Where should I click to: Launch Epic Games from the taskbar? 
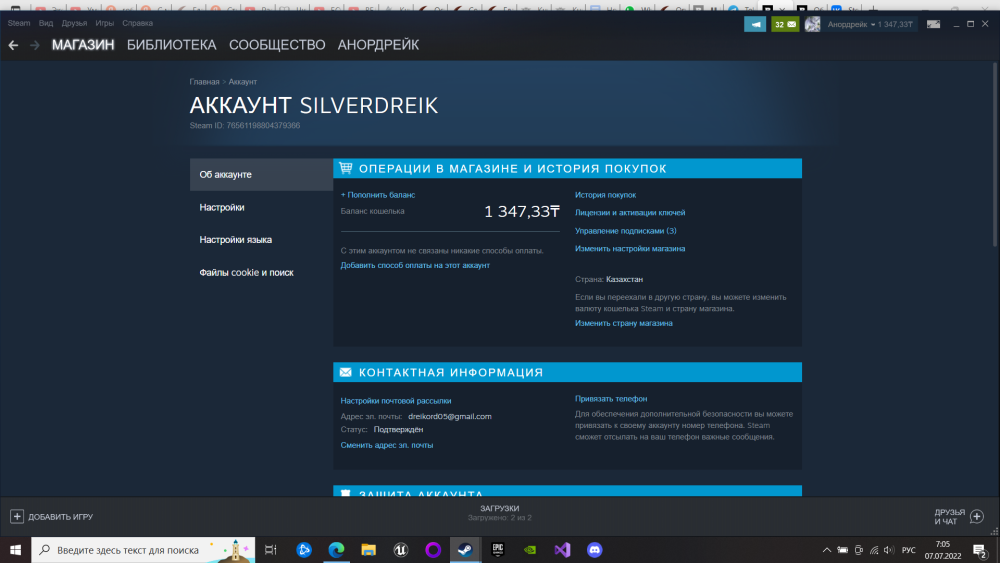tap(497, 549)
